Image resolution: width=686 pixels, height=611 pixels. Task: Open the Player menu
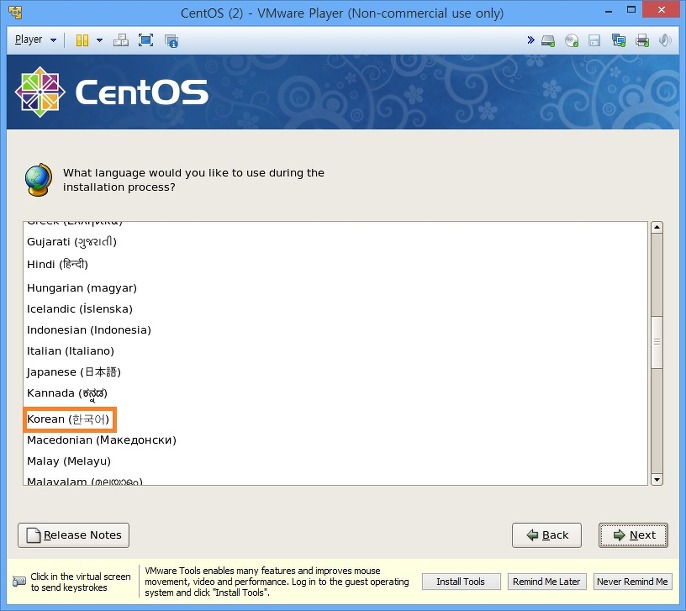point(35,40)
